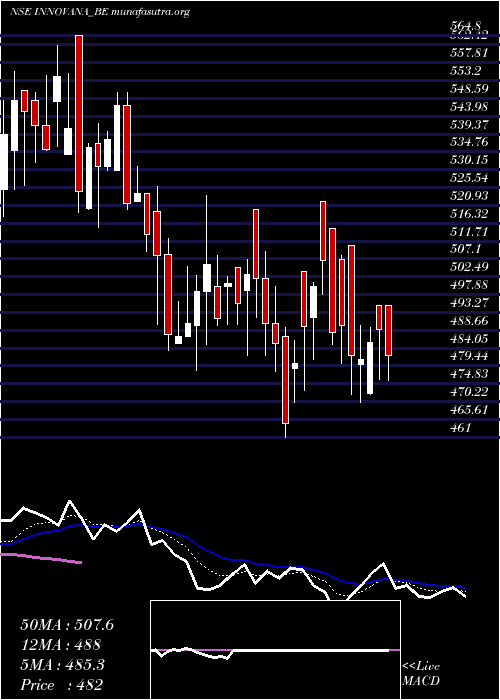This screenshot has height=700, width=500.
Task: Select the 465.61 price level
Action: pyautogui.click(x=469, y=410)
